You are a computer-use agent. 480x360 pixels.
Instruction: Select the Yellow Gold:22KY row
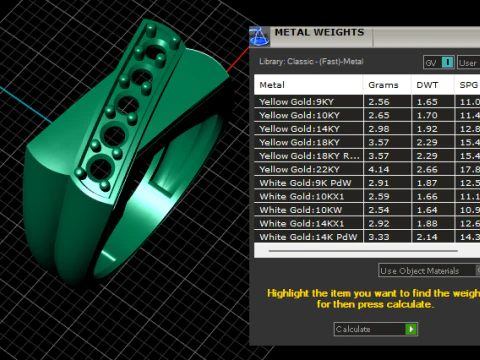(367, 169)
